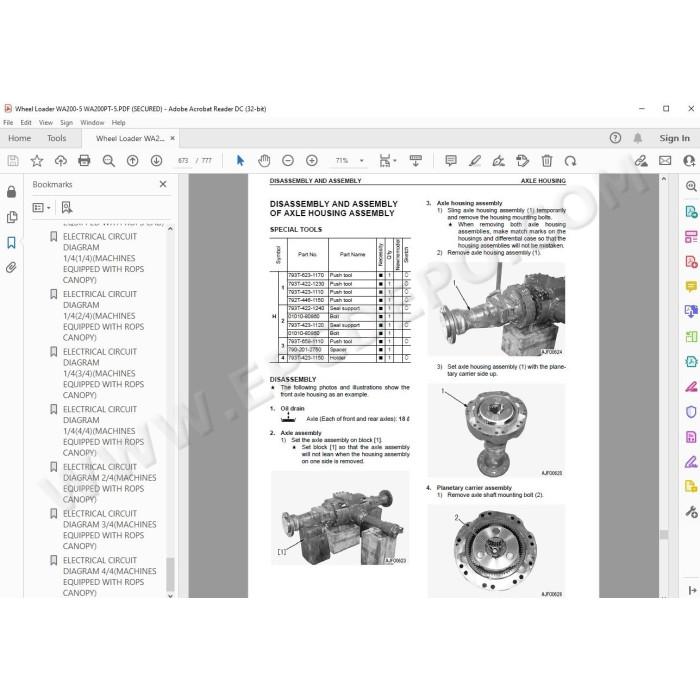Viewport: 700px width, 700px height.
Task: Print the document with printer icon
Action: pos(84,161)
